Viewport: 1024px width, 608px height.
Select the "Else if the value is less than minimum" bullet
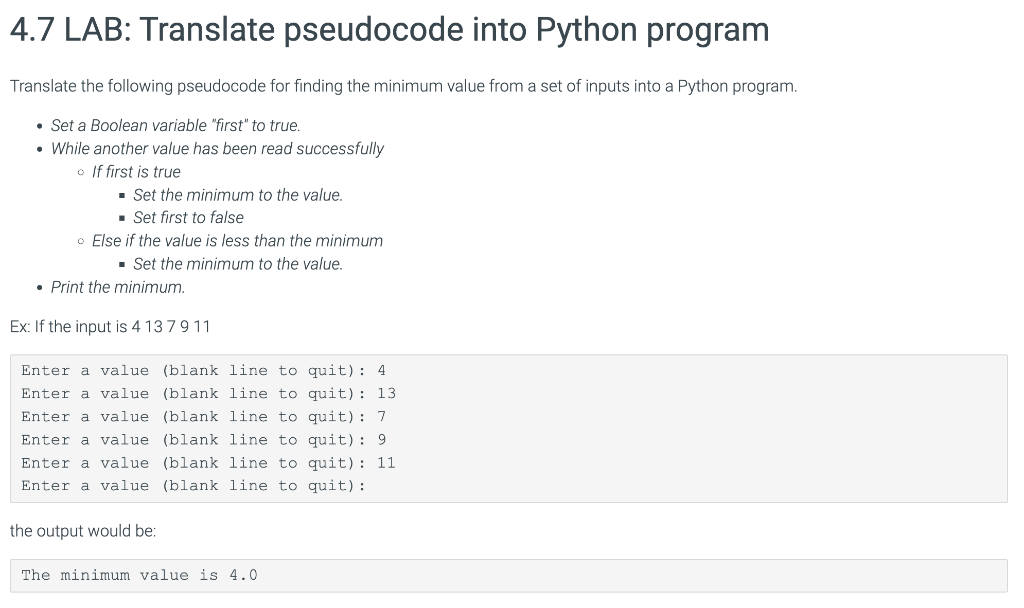pyautogui.click(x=237, y=240)
